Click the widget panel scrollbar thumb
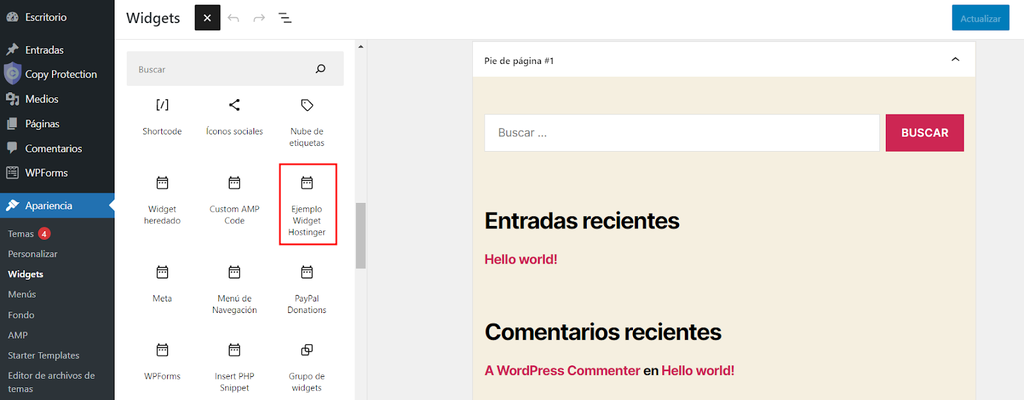Viewport: 1024px width, 400px height. click(x=360, y=235)
